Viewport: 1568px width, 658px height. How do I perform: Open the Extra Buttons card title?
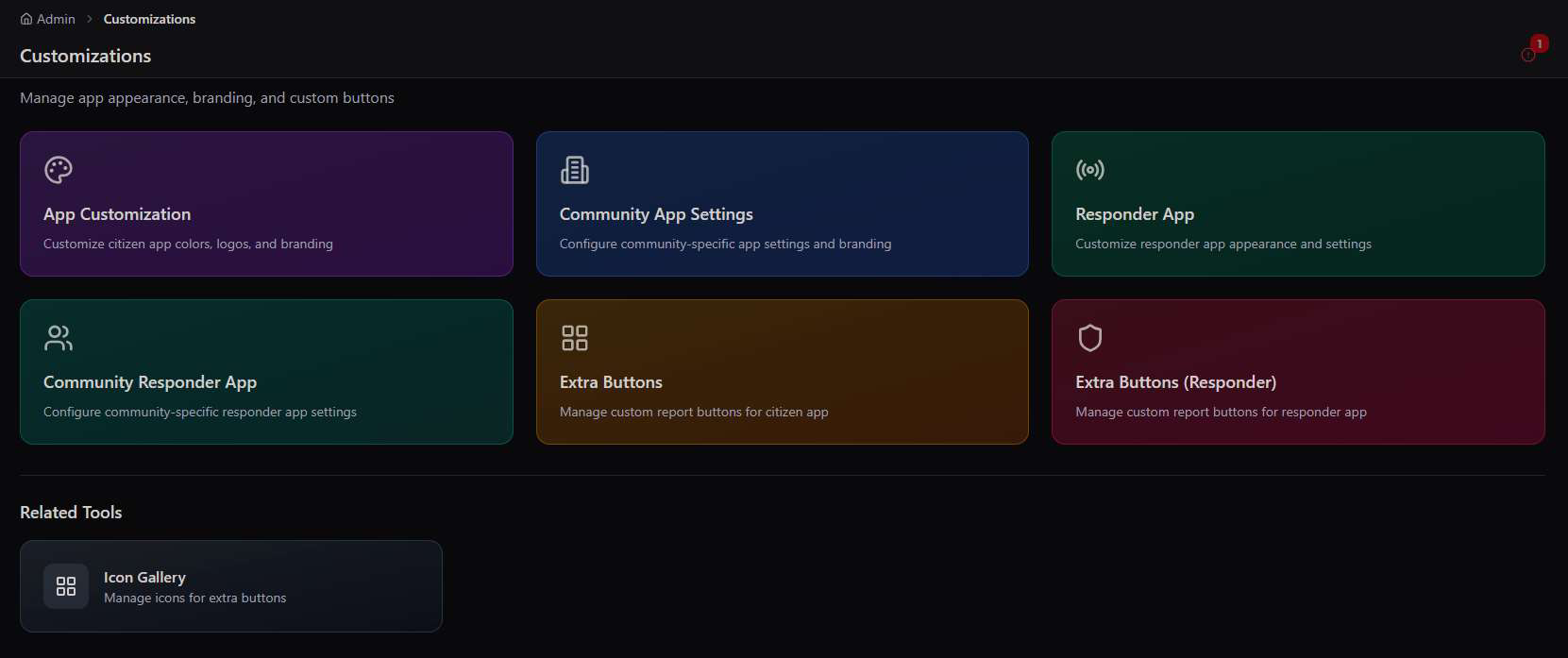611,382
